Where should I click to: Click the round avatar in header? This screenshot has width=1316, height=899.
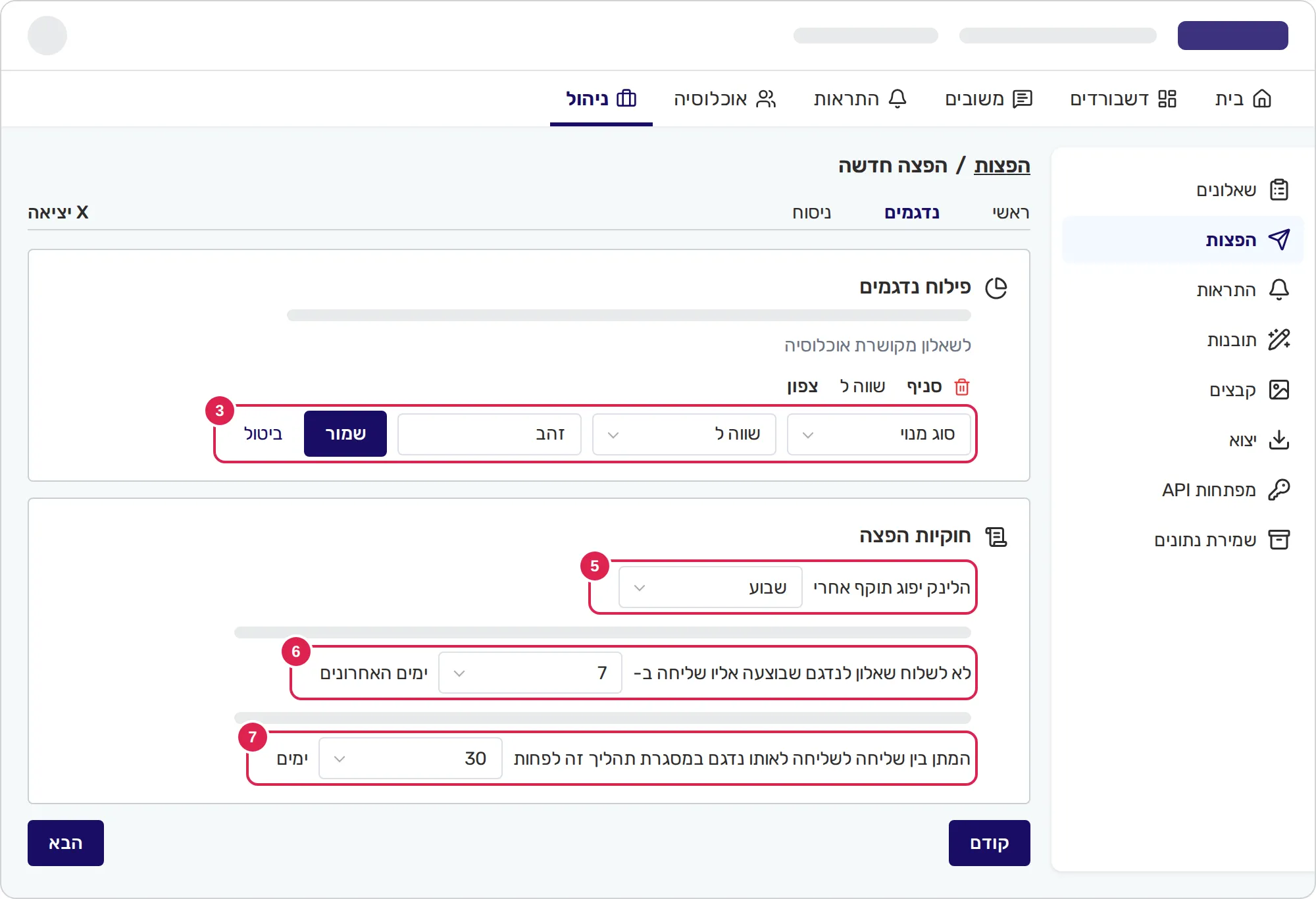point(47,36)
